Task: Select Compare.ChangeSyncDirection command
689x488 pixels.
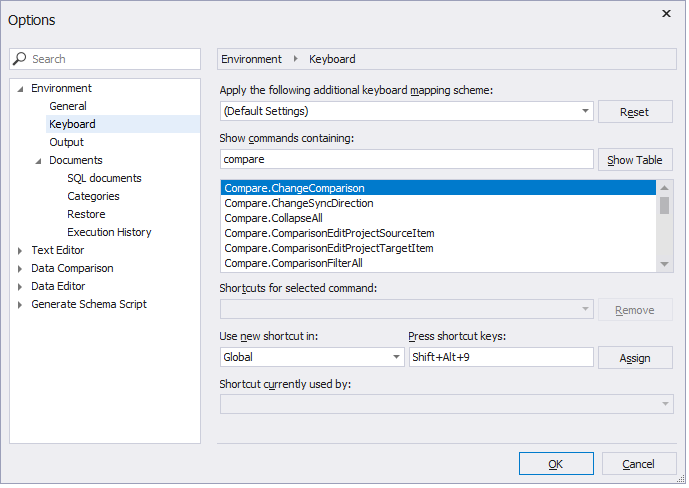Action: coord(438,203)
